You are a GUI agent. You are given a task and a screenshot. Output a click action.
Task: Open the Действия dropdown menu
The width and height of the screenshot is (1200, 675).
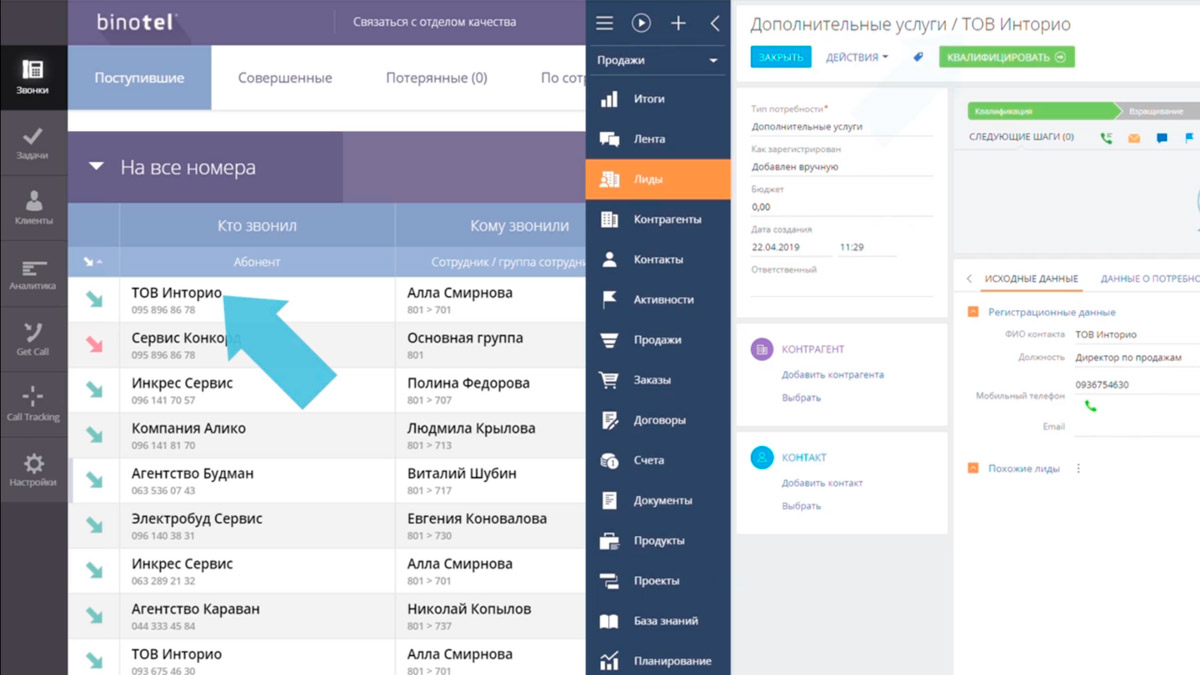856,57
